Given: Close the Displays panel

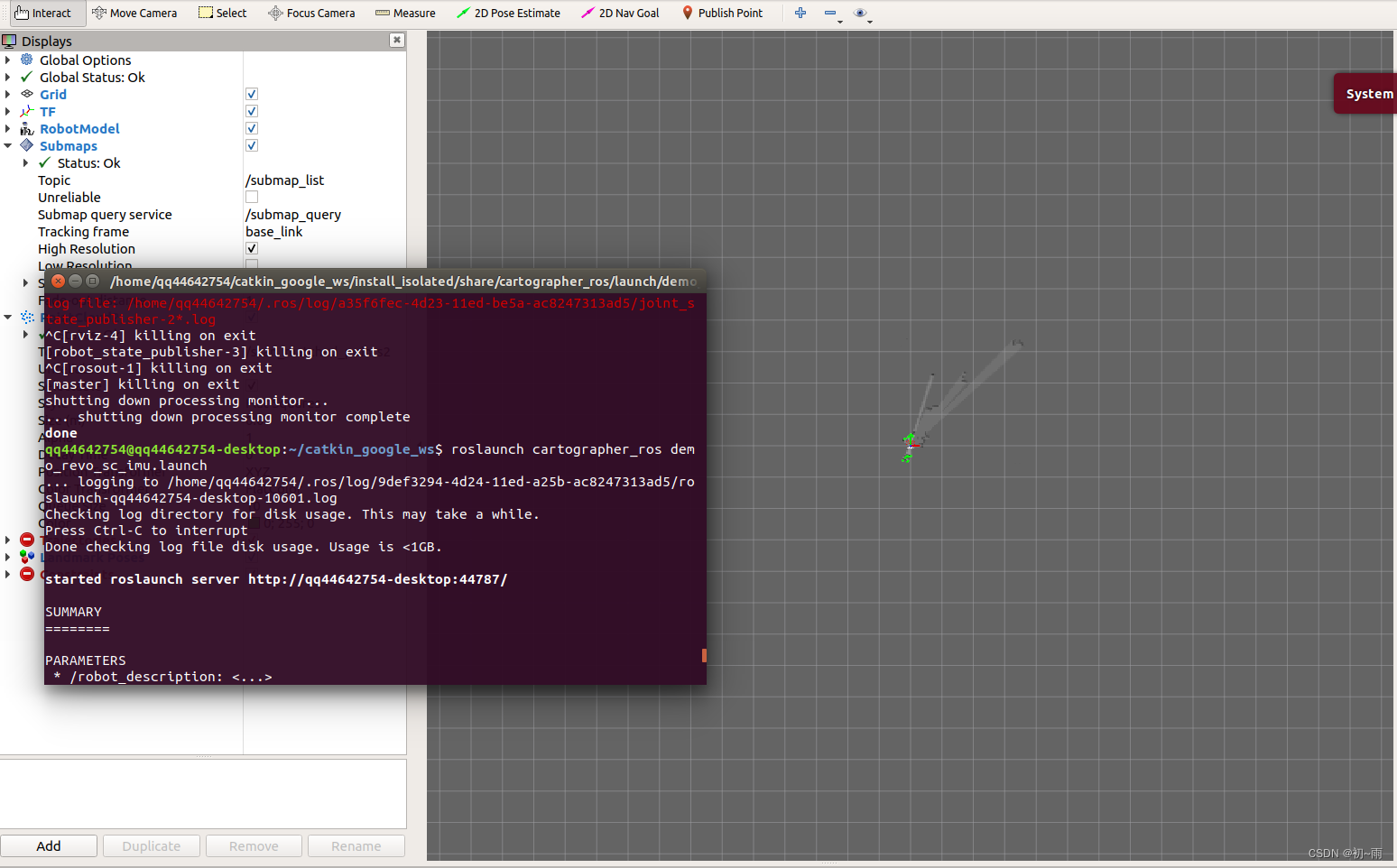Looking at the screenshot, I should click(x=397, y=40).
